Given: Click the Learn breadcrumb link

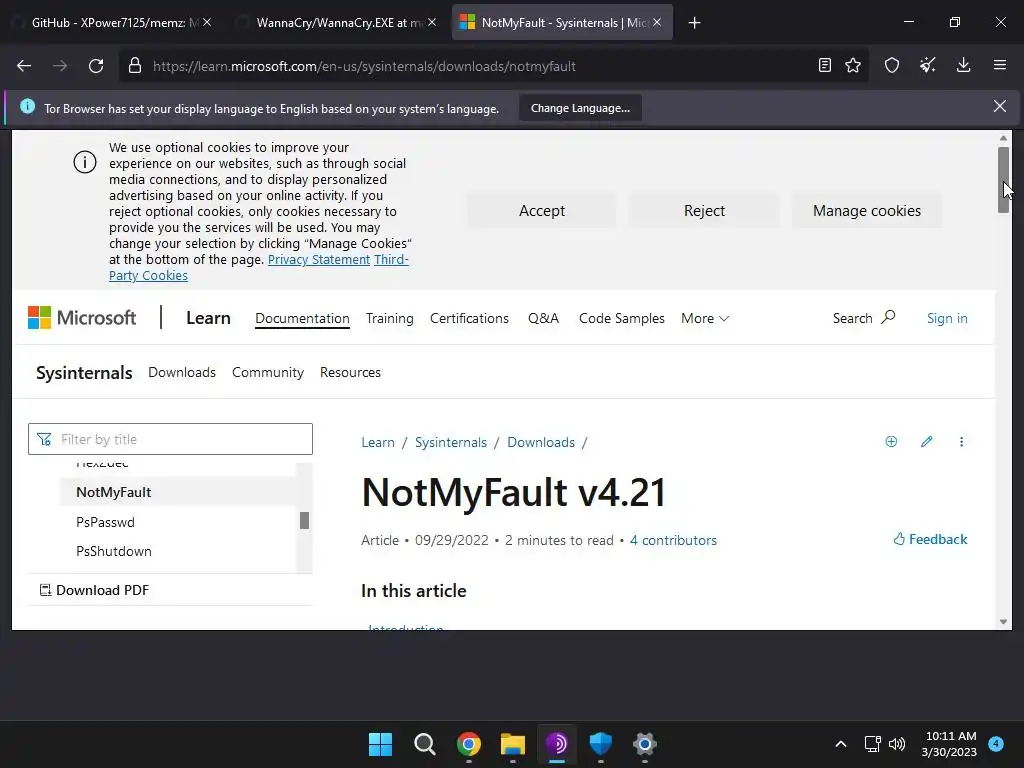Looking at the screenshot, I should pos(378,442).
